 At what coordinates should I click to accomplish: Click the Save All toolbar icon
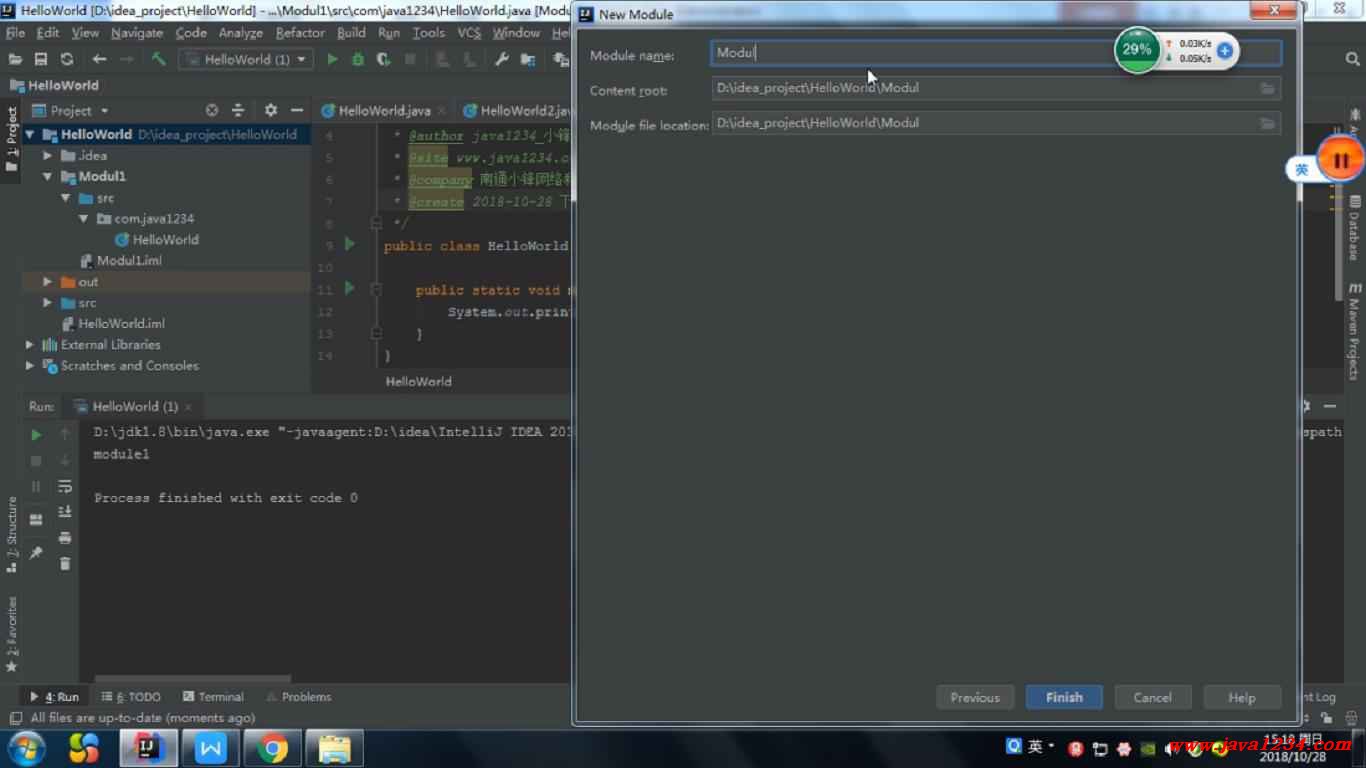pyautogui.click(x=41, y=59)
